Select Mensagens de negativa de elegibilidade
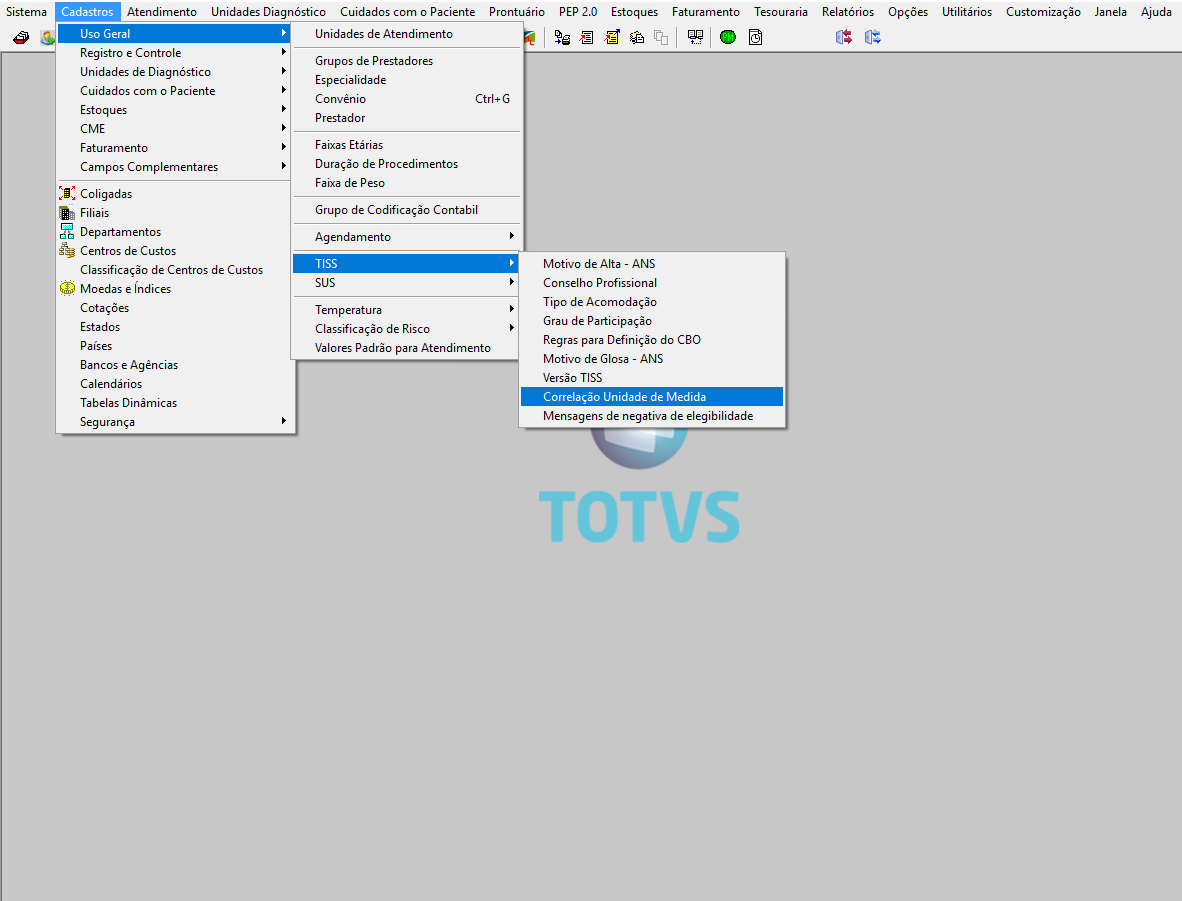 click(652, 415)
